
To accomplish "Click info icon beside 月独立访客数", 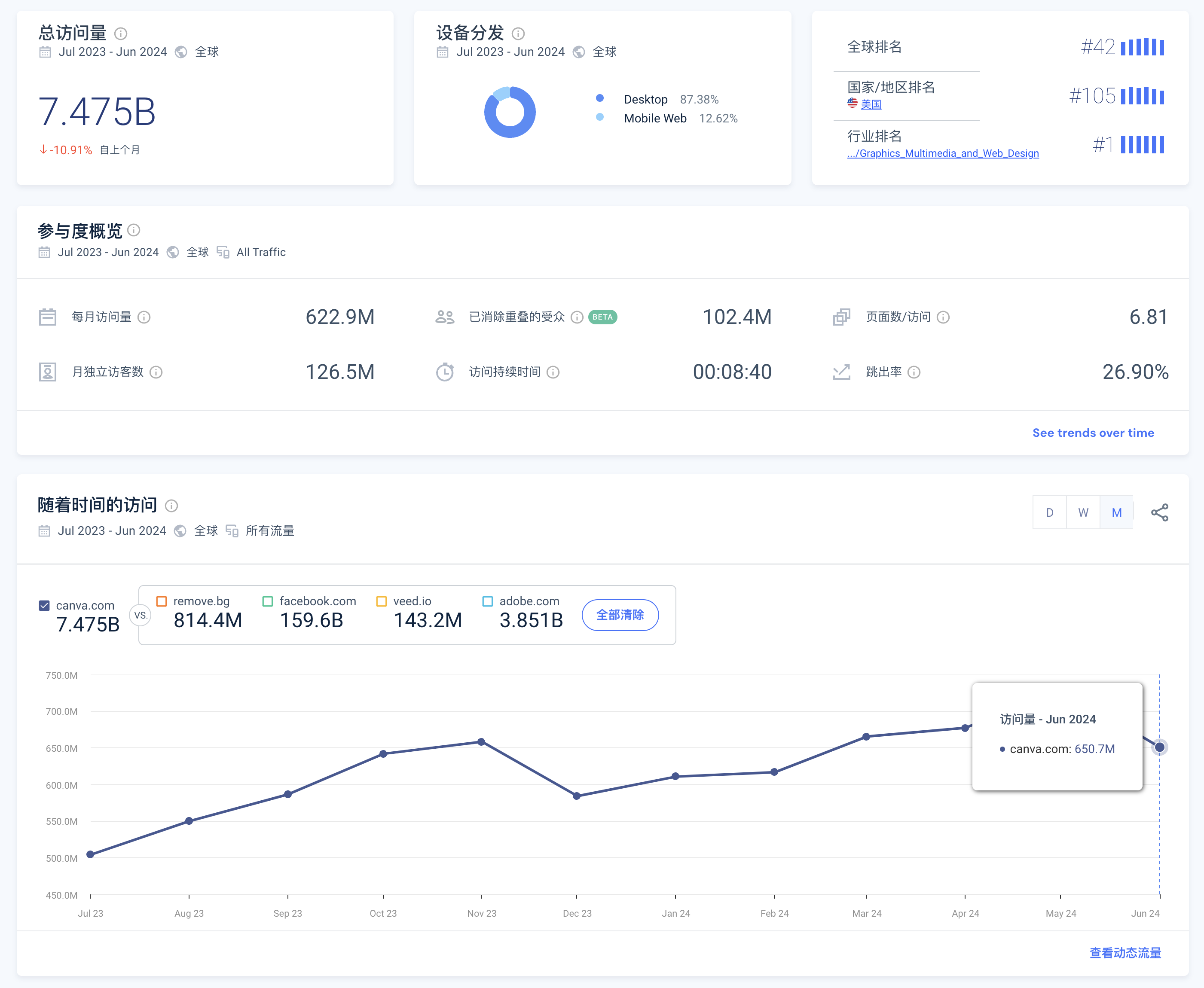I will (x=156, y=372).
